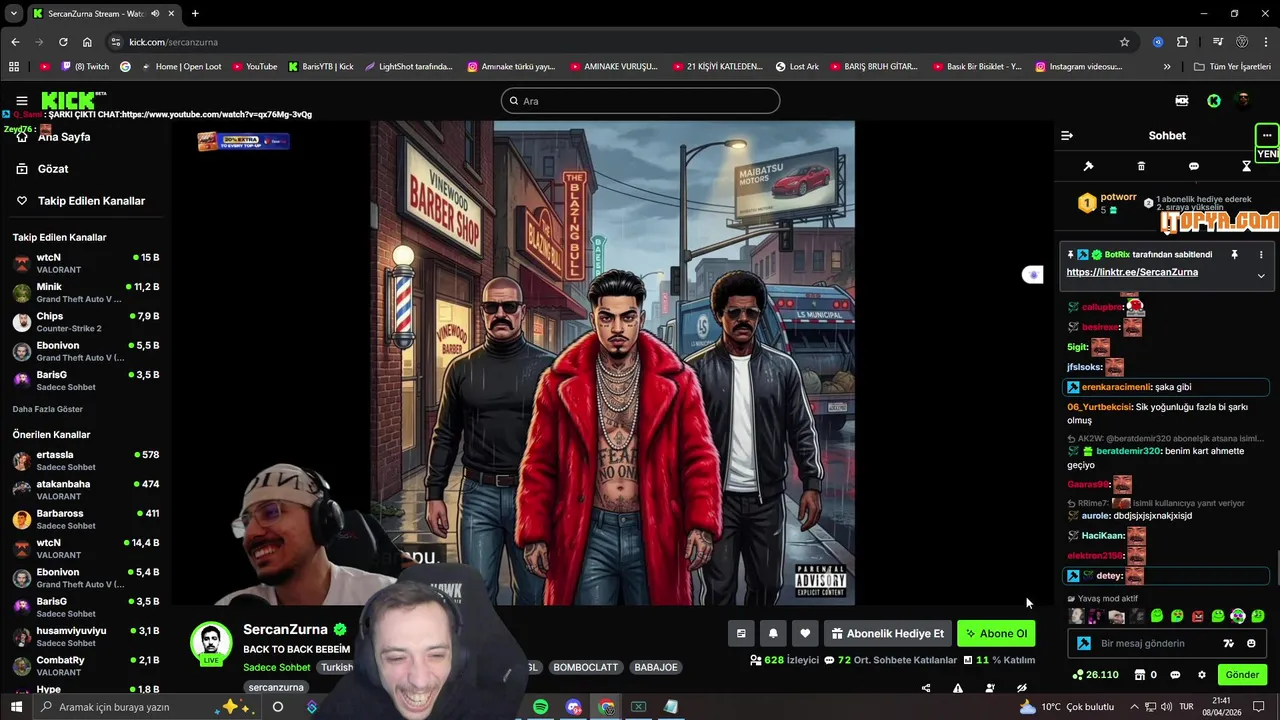Click Abonelik Hediye Et button

tap(887, 633)
